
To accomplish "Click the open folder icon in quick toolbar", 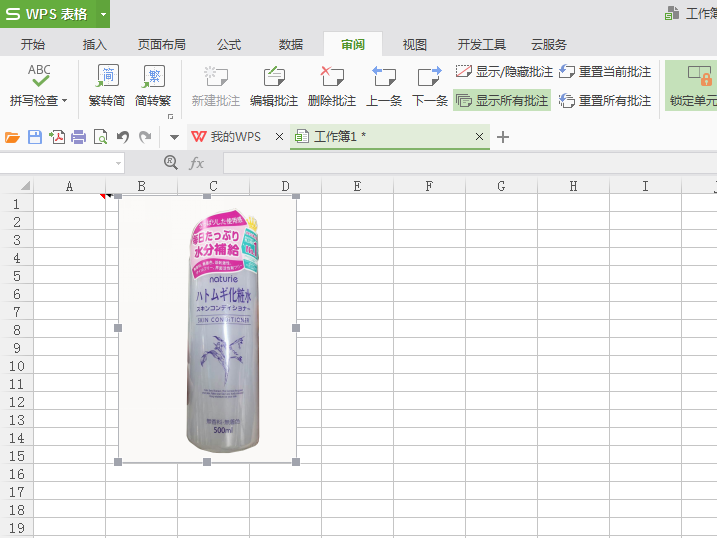I will coord(12,137).
